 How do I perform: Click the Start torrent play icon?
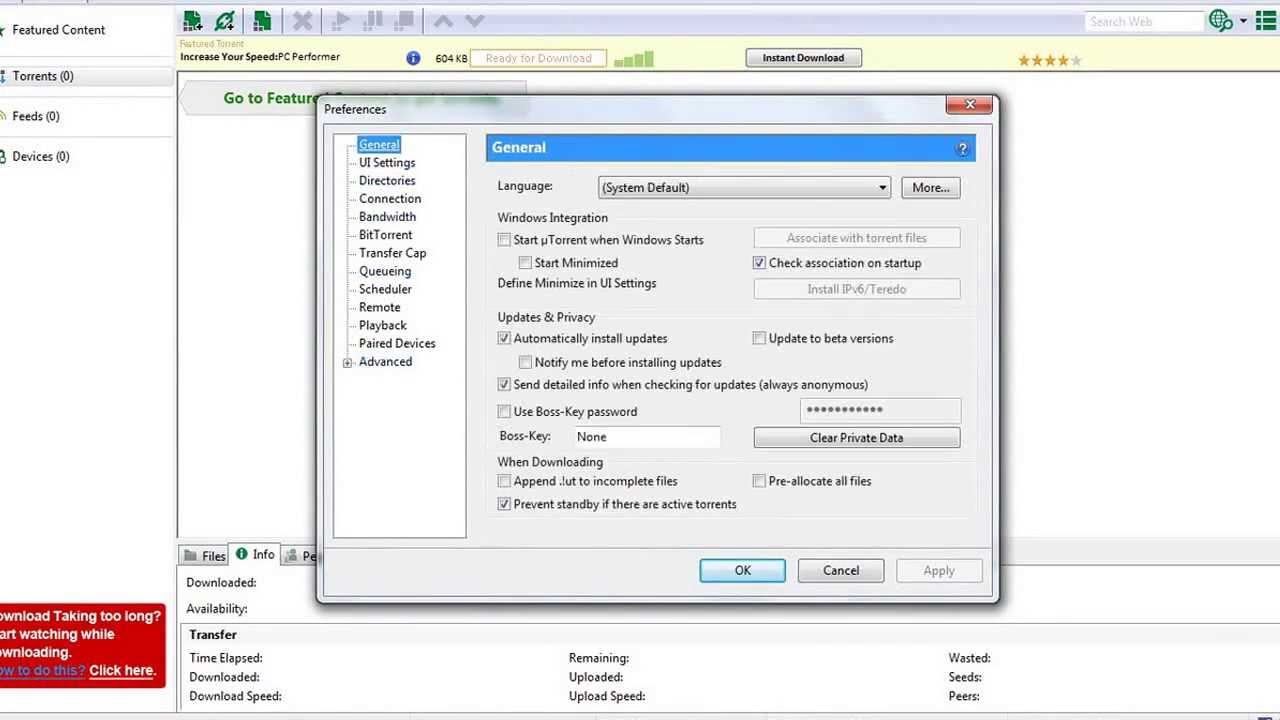point(341,20)
